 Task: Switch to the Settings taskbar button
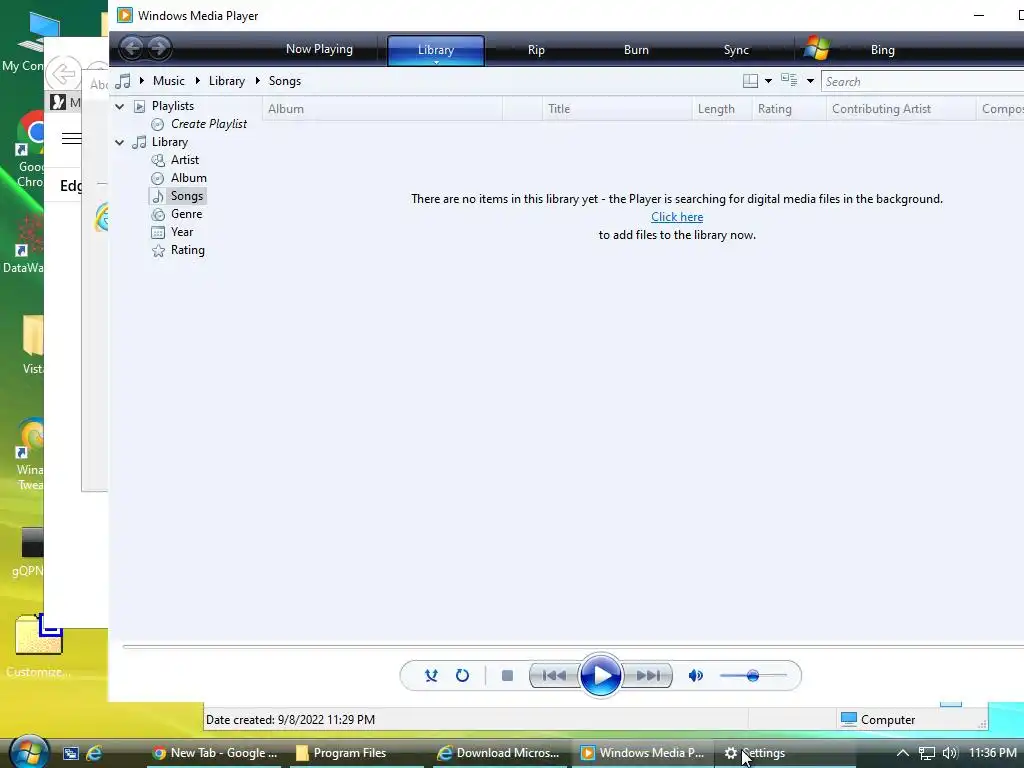pos(784,753)
